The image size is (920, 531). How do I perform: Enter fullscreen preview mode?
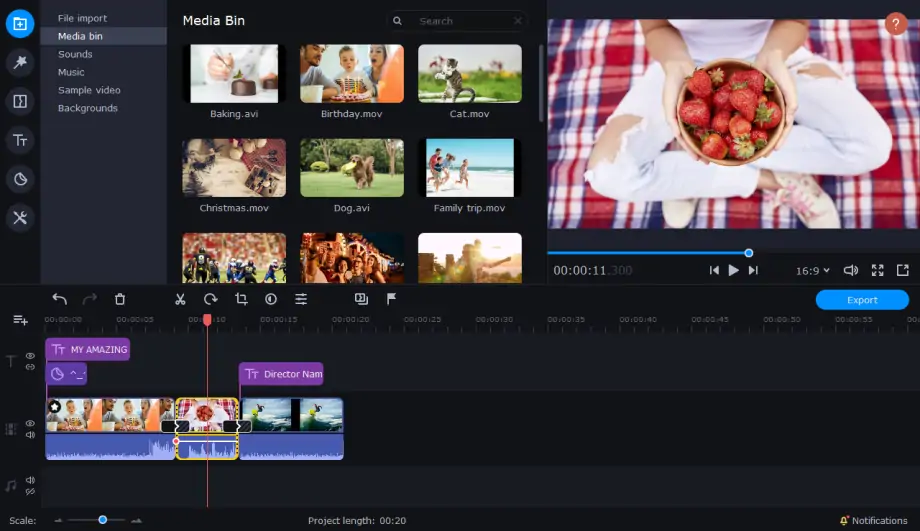point(877,270)
